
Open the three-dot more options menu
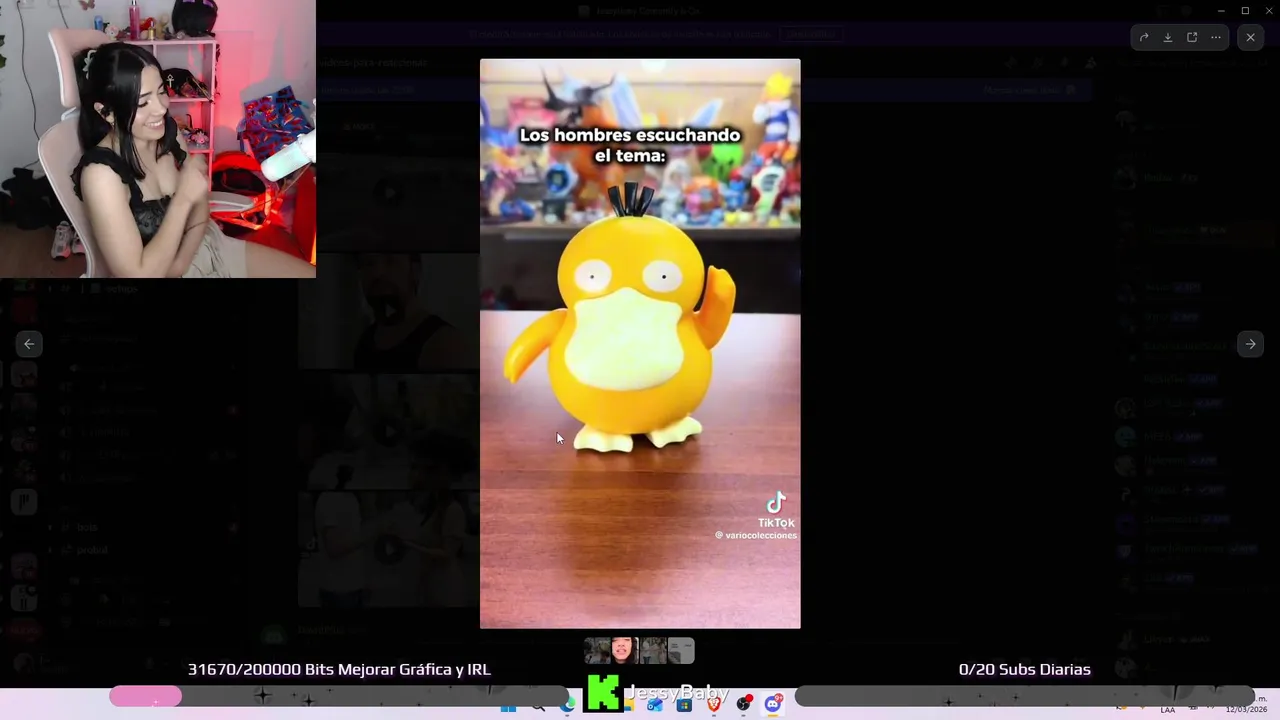coord(1216,37)
